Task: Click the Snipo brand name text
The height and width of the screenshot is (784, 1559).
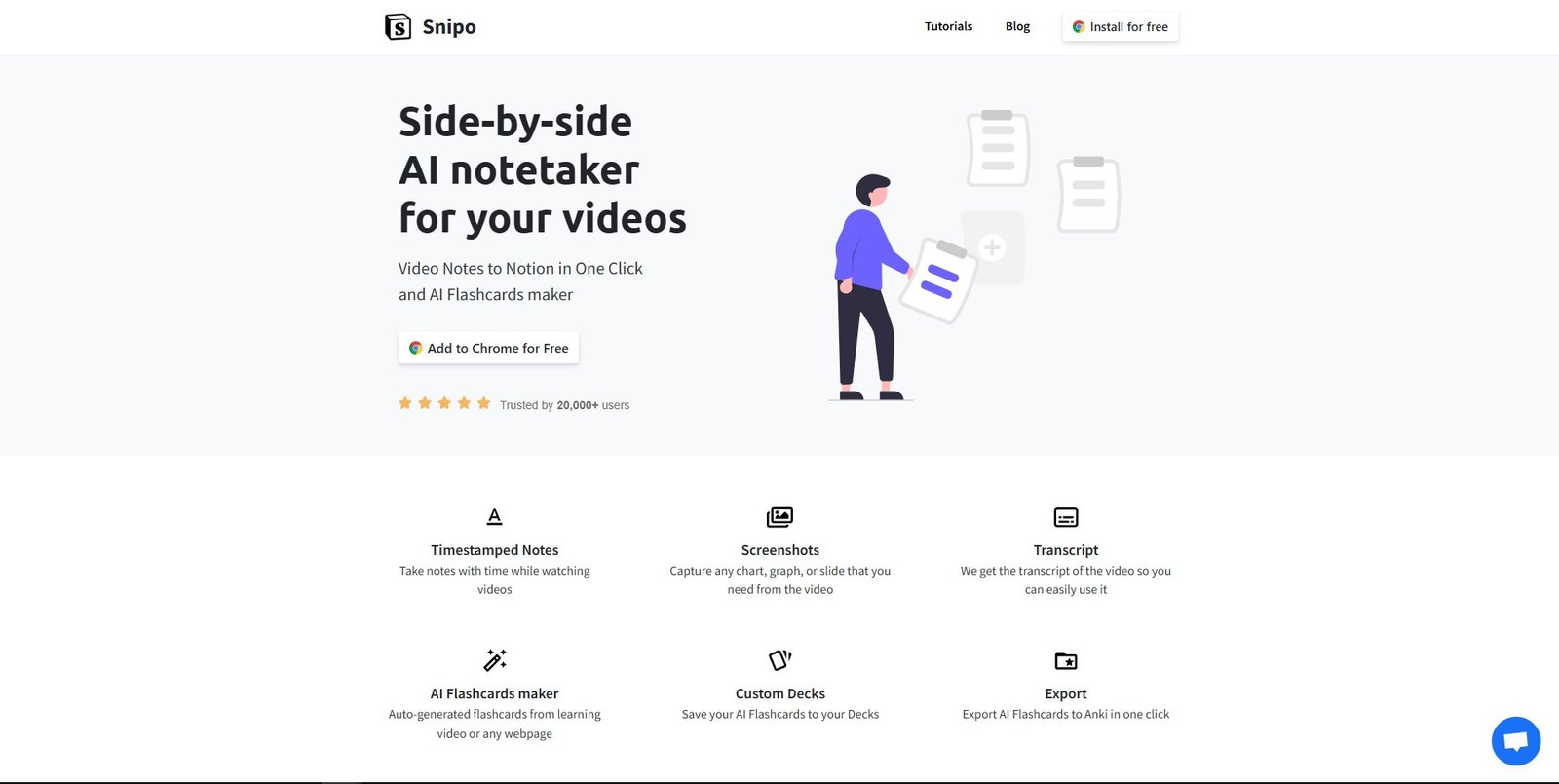Action: tap(449, 27)
